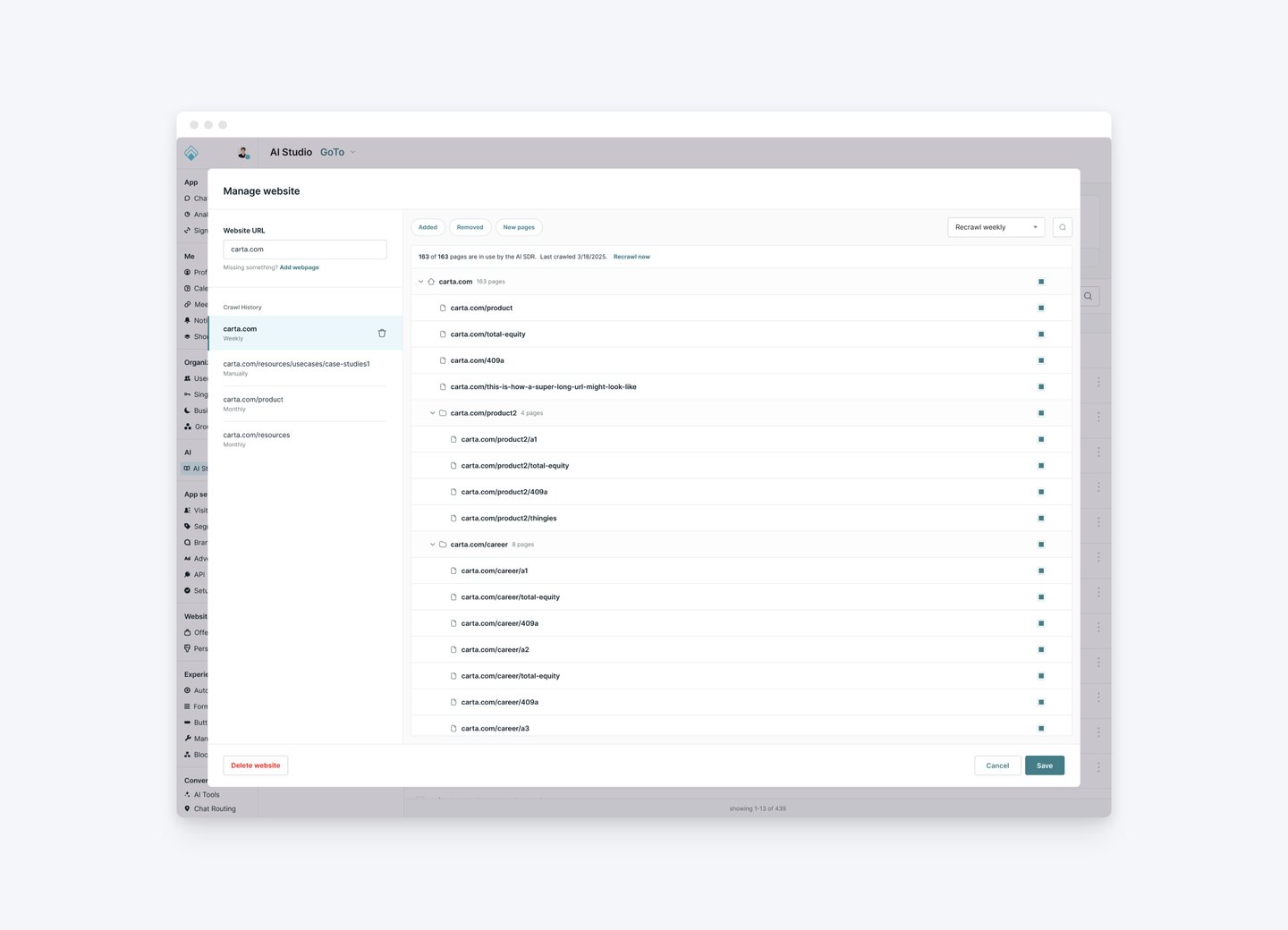Toggle the carta.com/product2 folder checkbox
The height and width of the screenshot is (930, 1288).
click(1041, 413)
